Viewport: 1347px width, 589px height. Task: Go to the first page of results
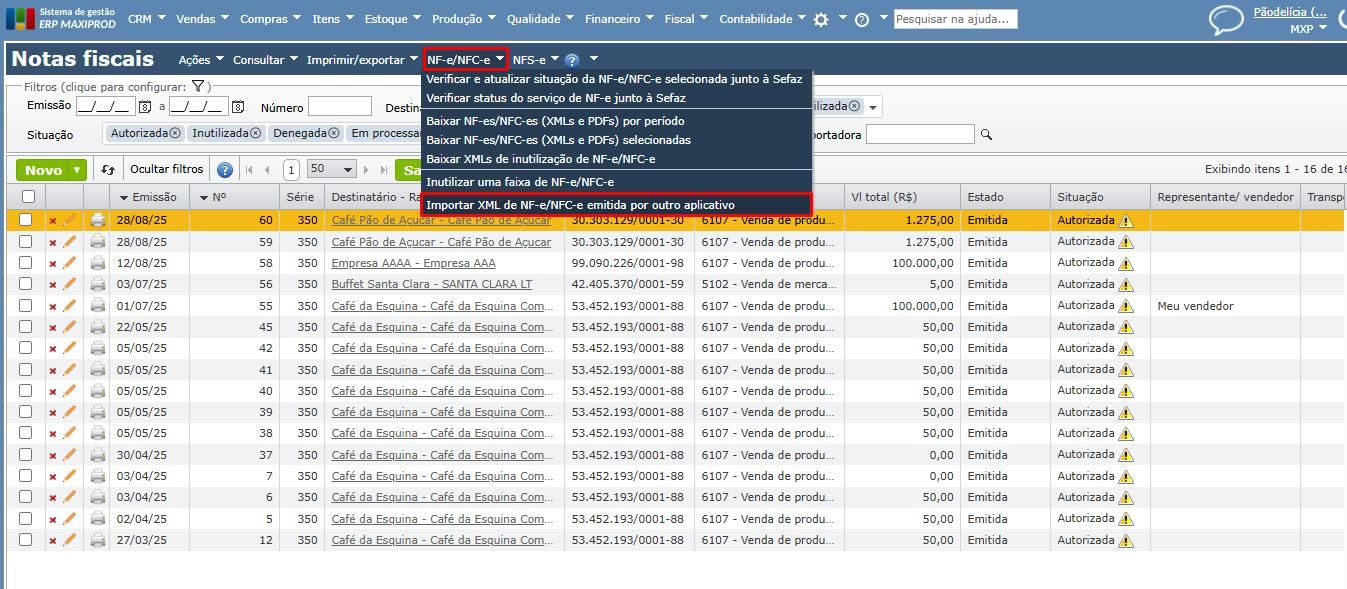click(249, 170)
